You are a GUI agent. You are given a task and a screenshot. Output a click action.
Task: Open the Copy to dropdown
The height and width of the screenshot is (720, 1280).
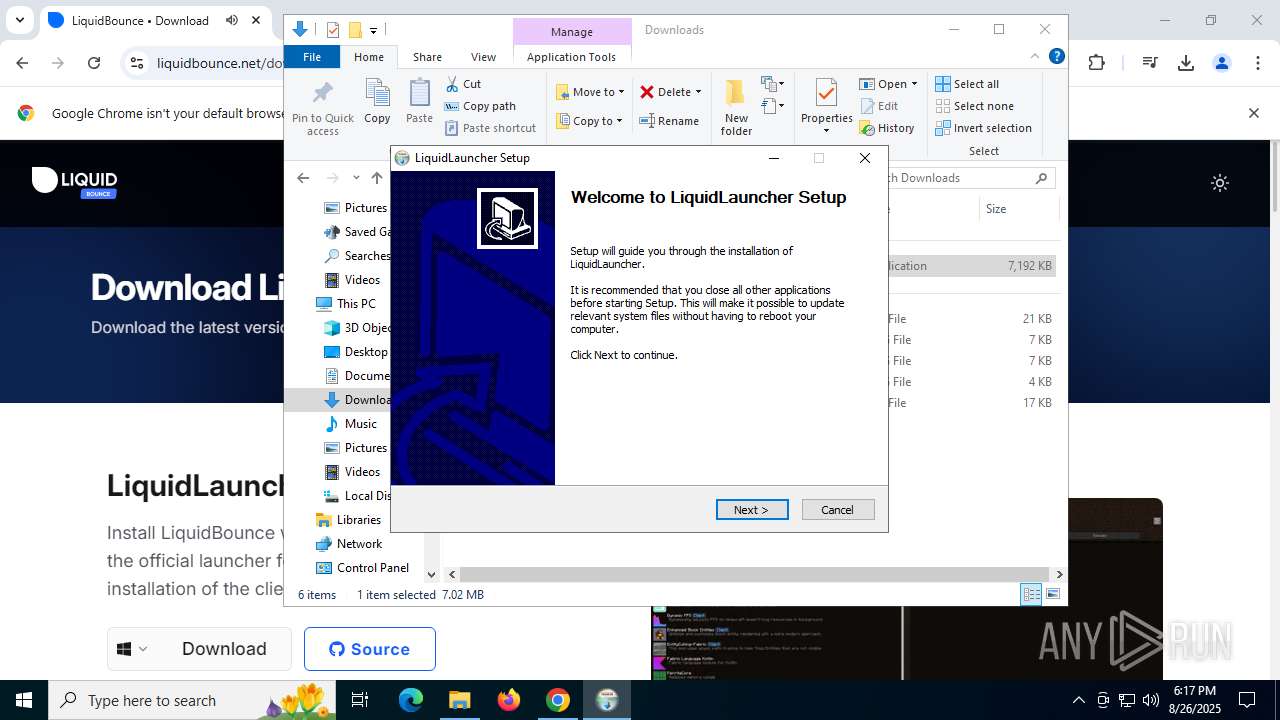coord(589,121)
